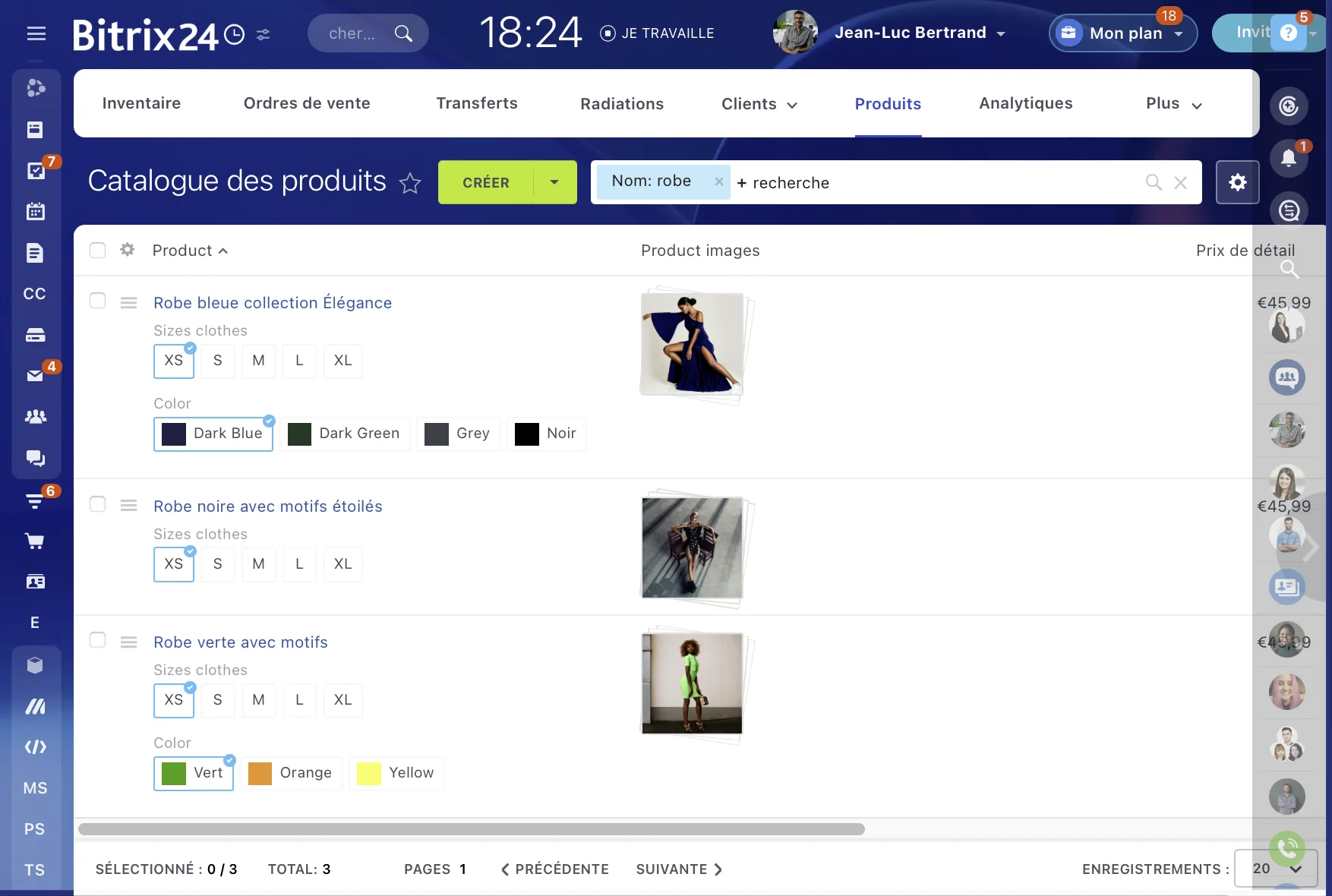Screen dimensions: 1332x896
Task: Open the records-per-page selector showing 20
Action: [x=1274, y=869]
